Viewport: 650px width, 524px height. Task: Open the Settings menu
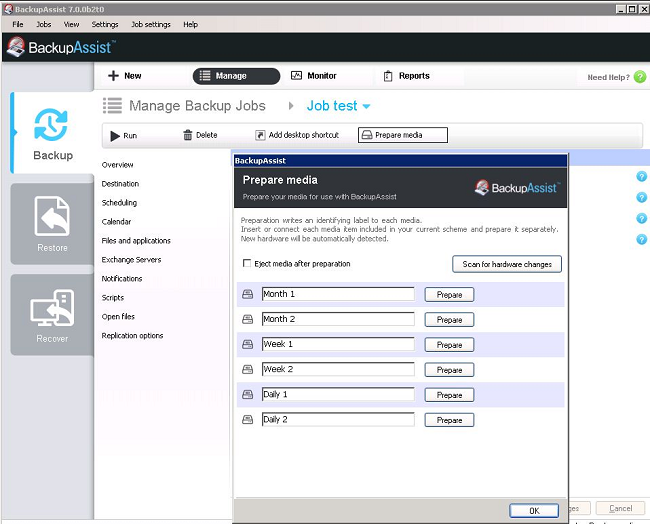(105, 24)
